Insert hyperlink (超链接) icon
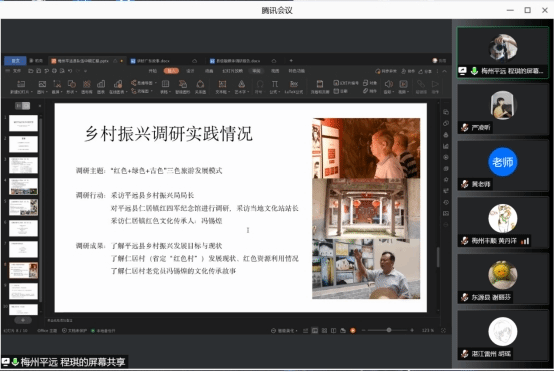The image size is (554, 372). [x=420, y=84]
